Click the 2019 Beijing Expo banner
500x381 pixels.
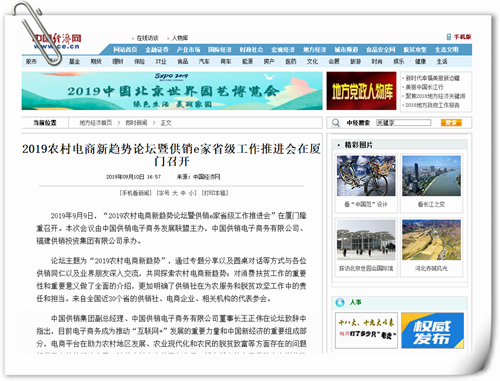172,91
